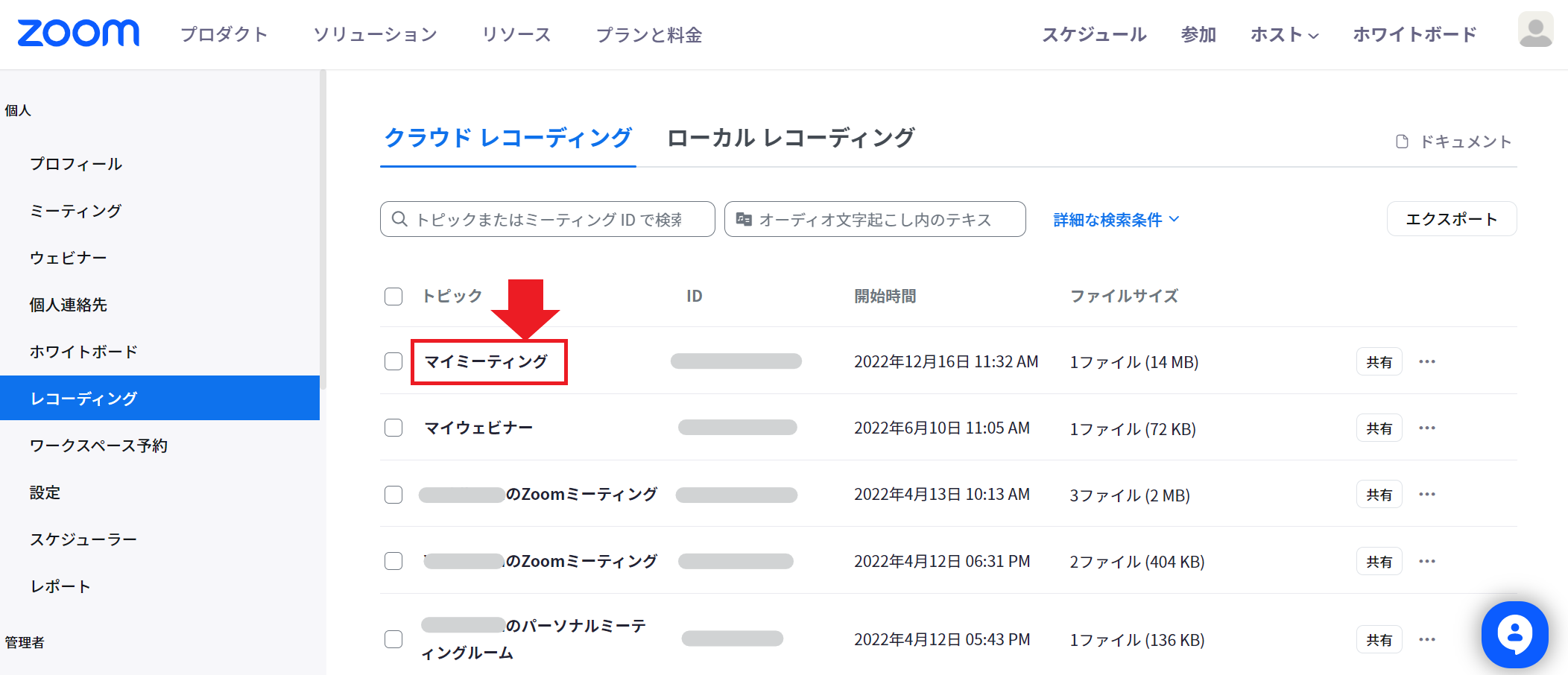
Task: Open more options for 2022年4月12日 05:43 PM row
Action: click(1427, 639)
